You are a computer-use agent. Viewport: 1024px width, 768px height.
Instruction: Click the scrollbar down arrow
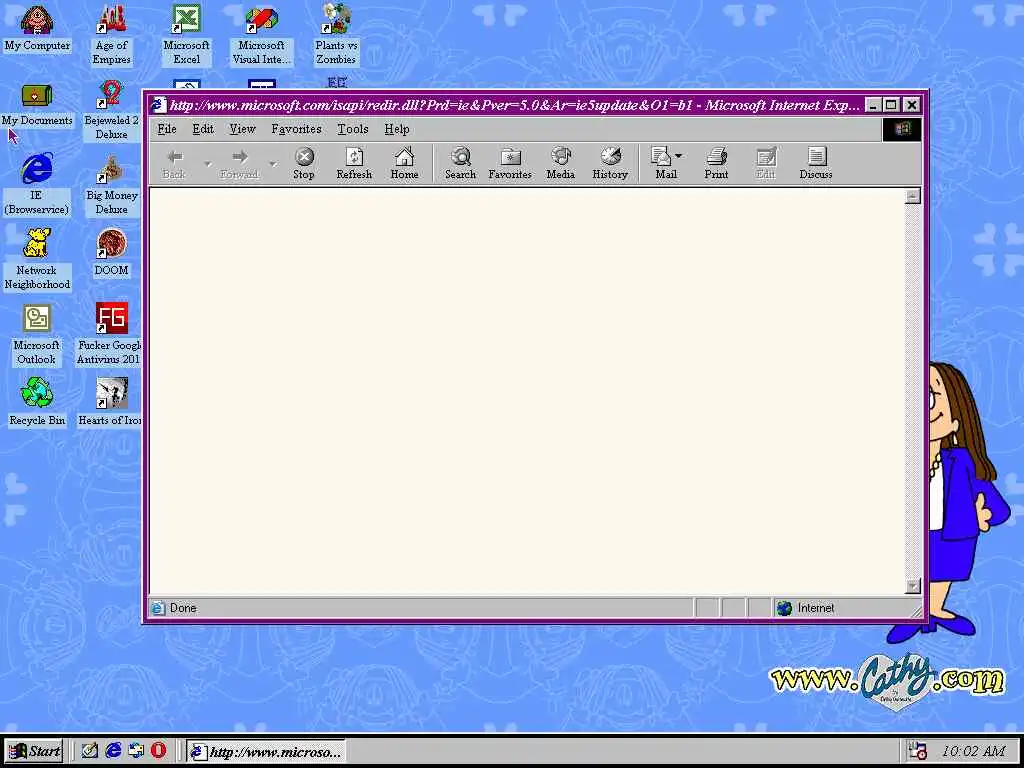point(913,586)
